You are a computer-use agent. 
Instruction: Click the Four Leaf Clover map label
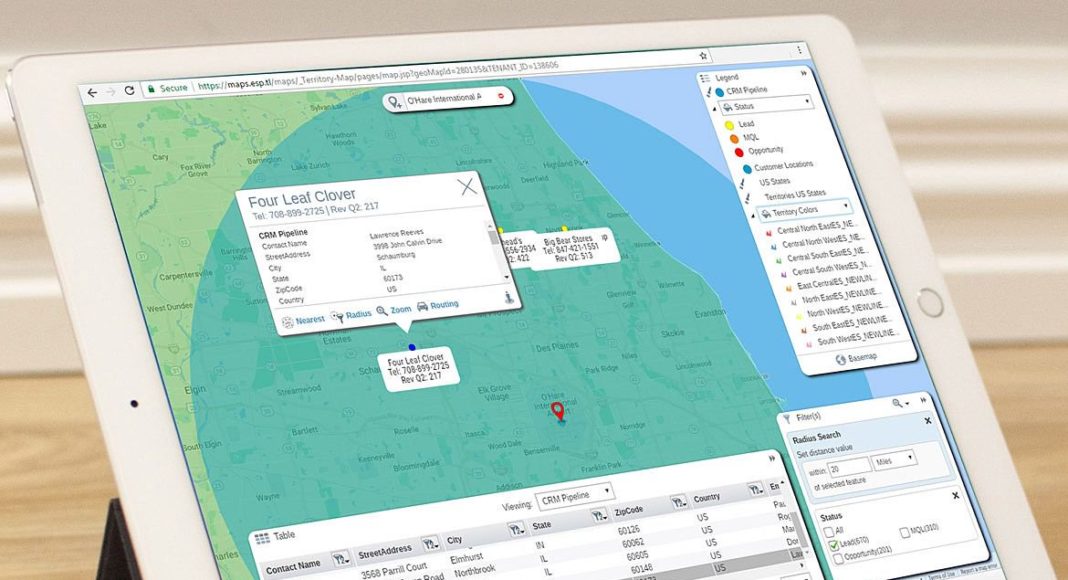[419, 368]
